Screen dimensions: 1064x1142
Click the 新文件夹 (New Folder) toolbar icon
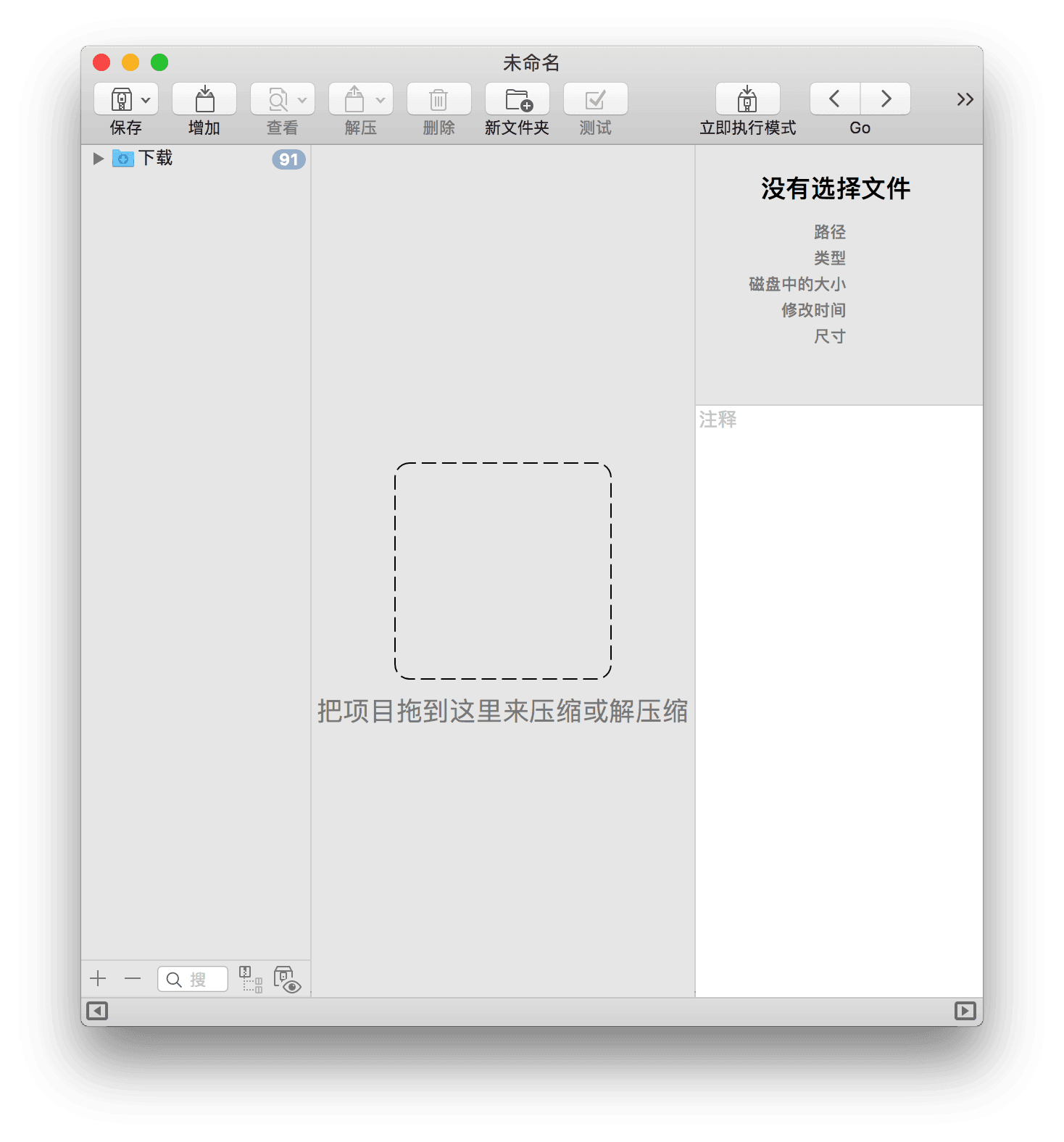point(518,99)
